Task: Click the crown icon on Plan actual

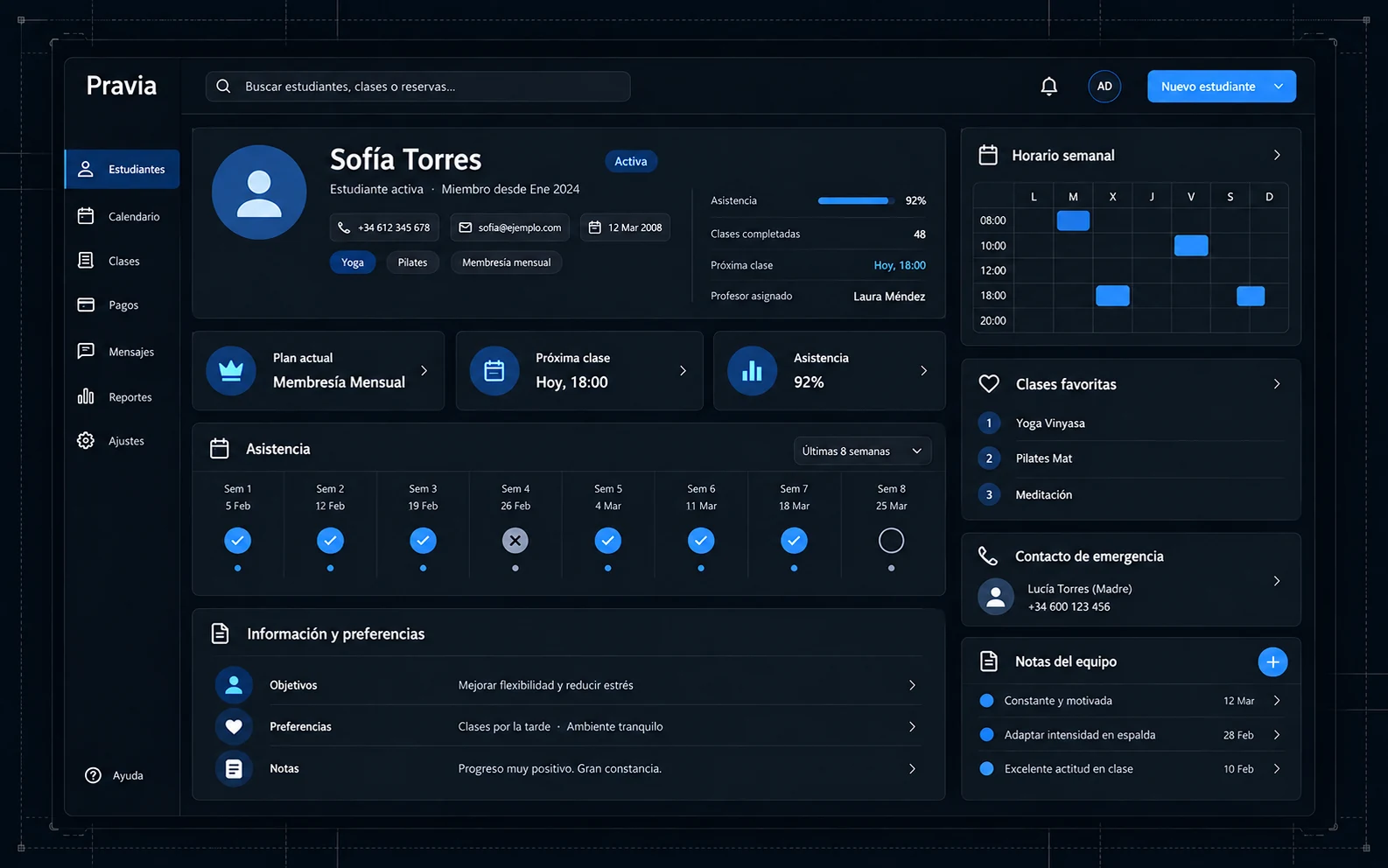Action: coord(231,370)
